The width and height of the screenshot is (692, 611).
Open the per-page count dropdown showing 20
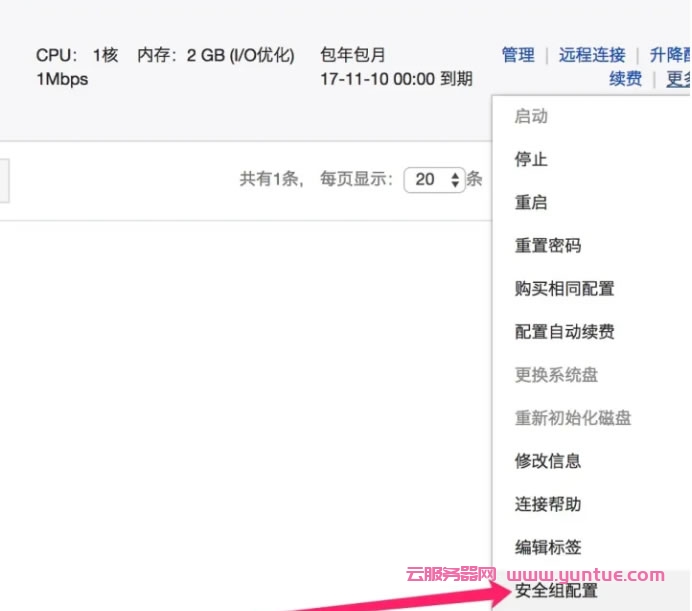[x=435, y=180]
